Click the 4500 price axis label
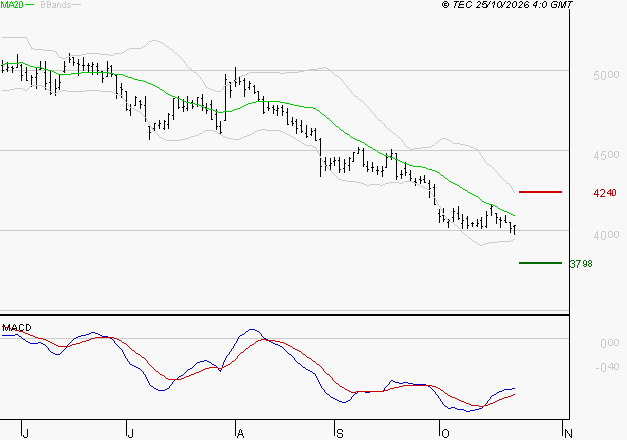Image resolution: width=627 pixels, height=440 pixels. (606, 155)
